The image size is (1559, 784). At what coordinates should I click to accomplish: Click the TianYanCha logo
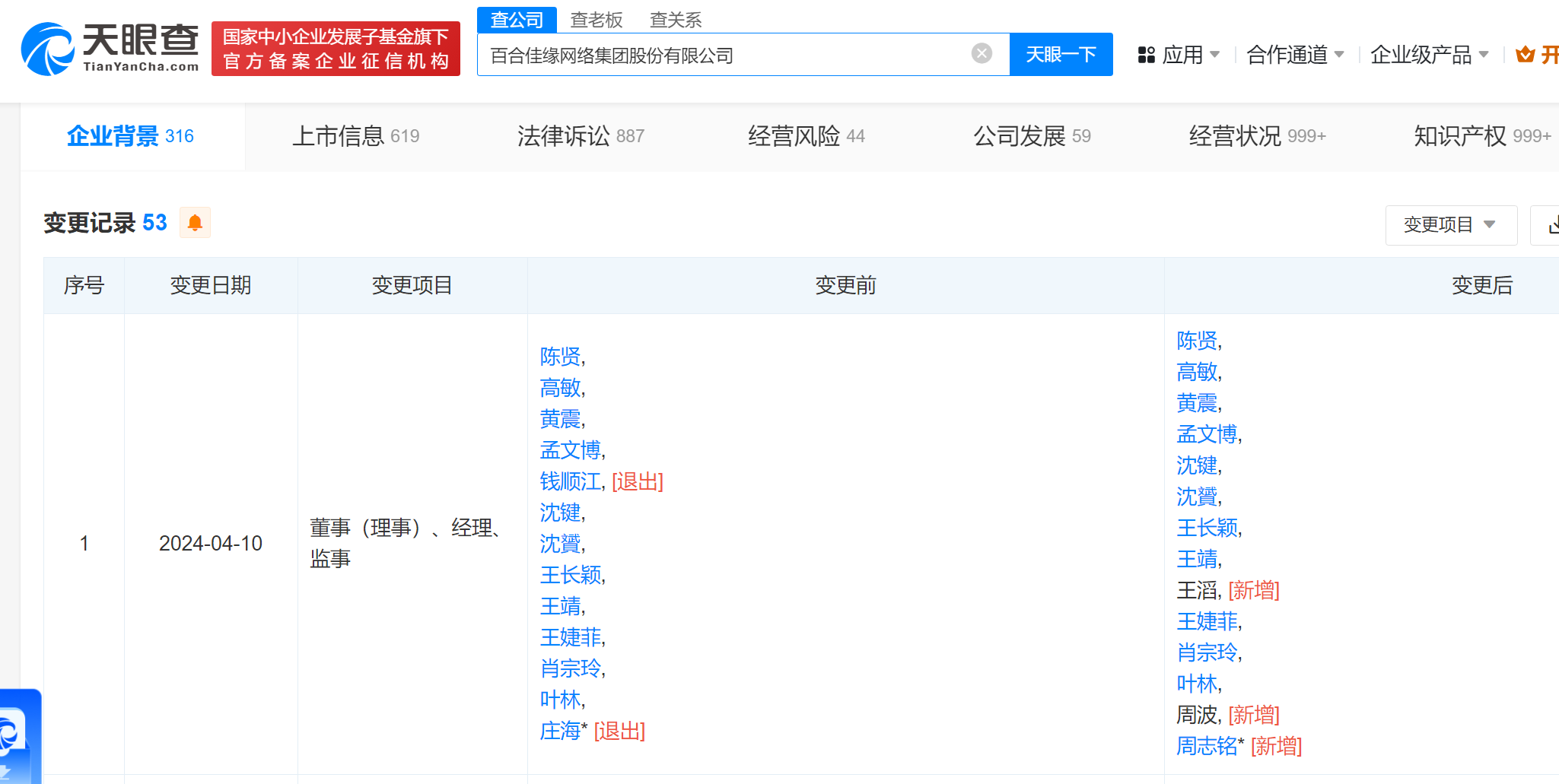pyautogui.click(x=110, y=49)
